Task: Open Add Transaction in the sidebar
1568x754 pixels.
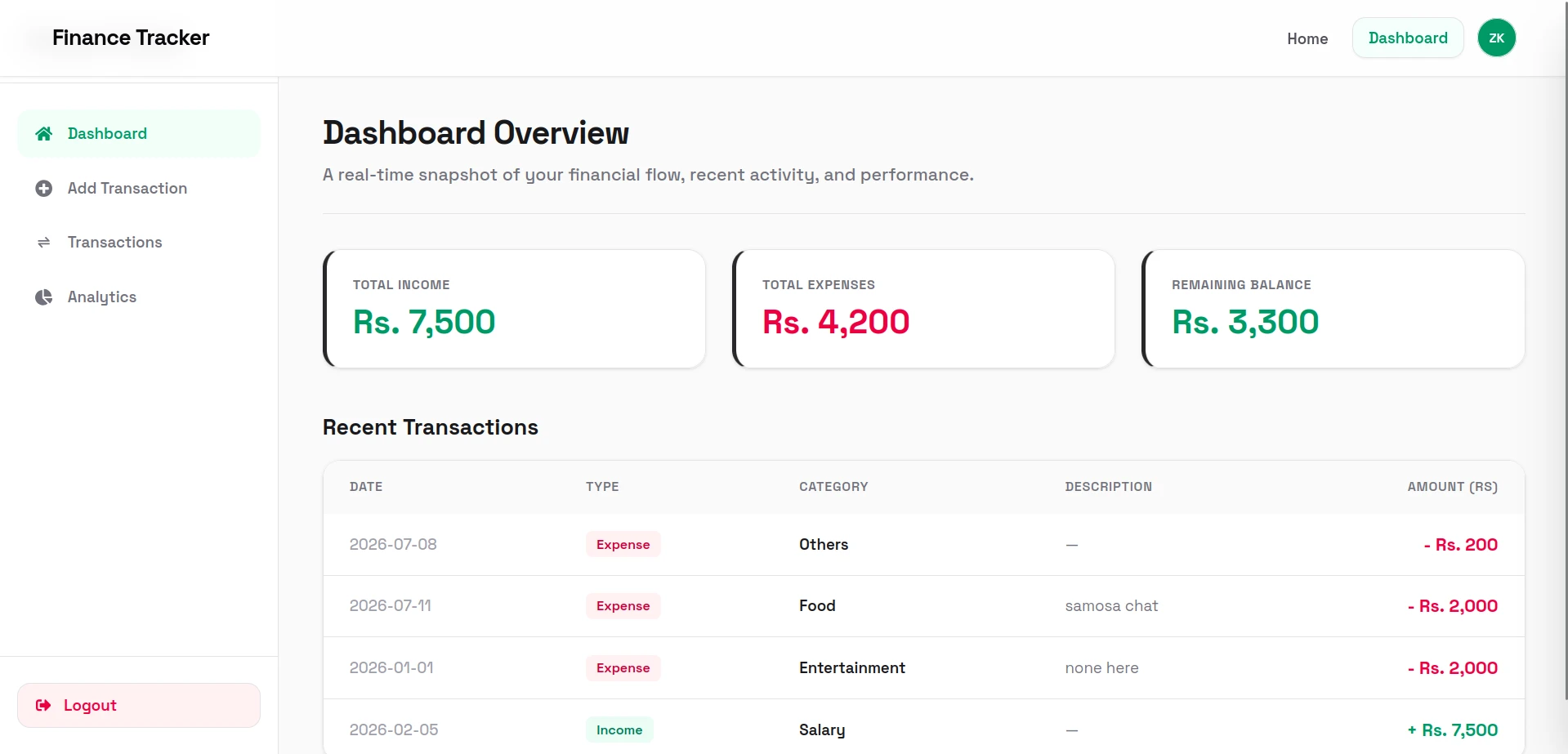Action: [139, 189]
